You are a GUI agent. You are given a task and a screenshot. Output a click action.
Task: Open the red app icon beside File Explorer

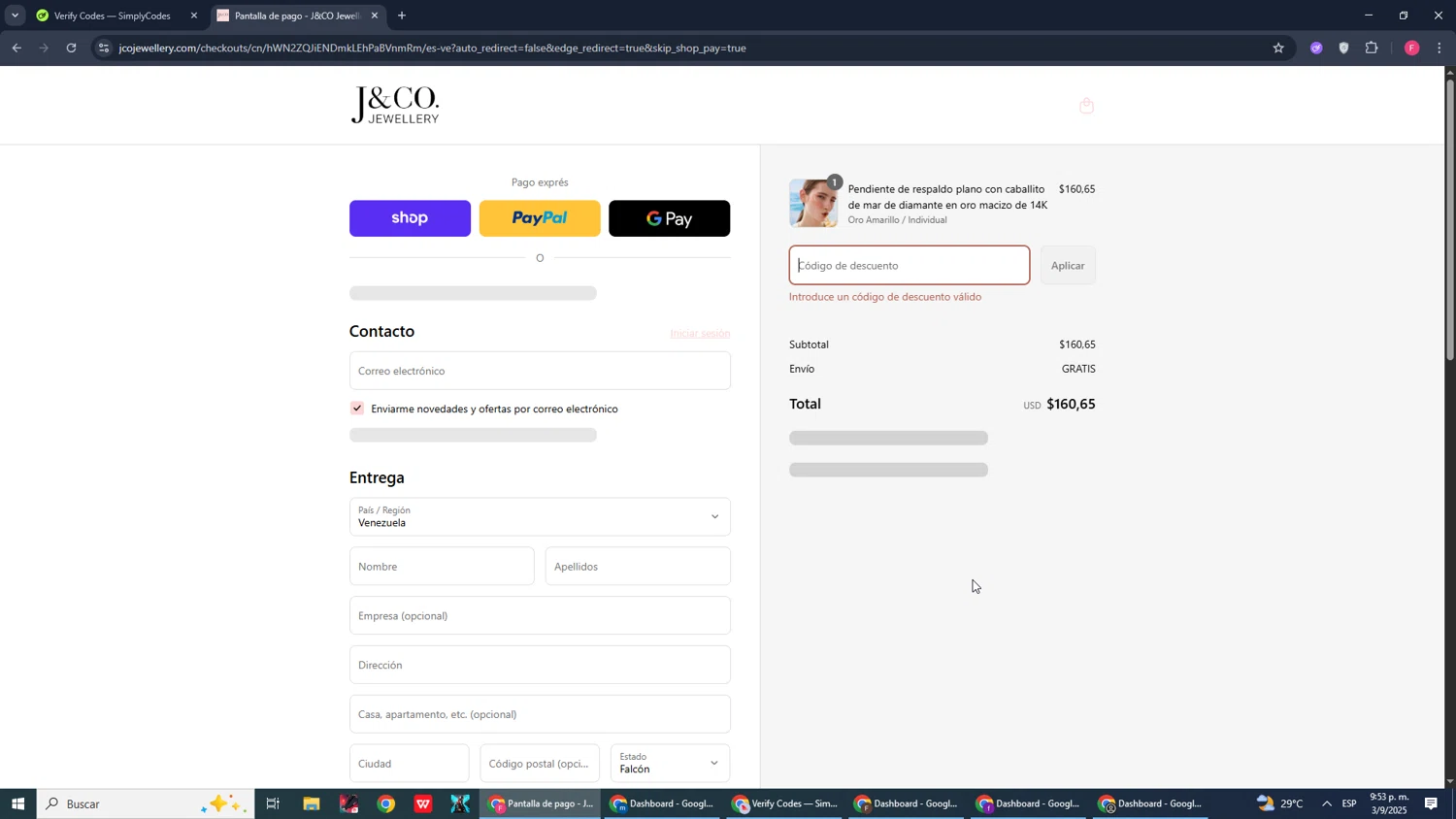click(x=348, y=803)
